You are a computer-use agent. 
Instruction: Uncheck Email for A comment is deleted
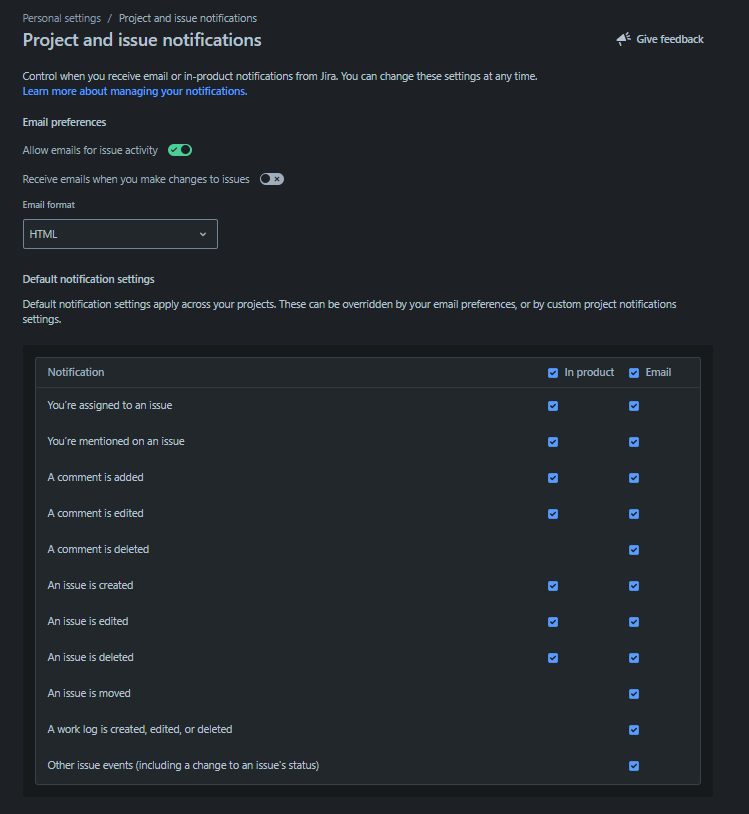coord(634,550)
